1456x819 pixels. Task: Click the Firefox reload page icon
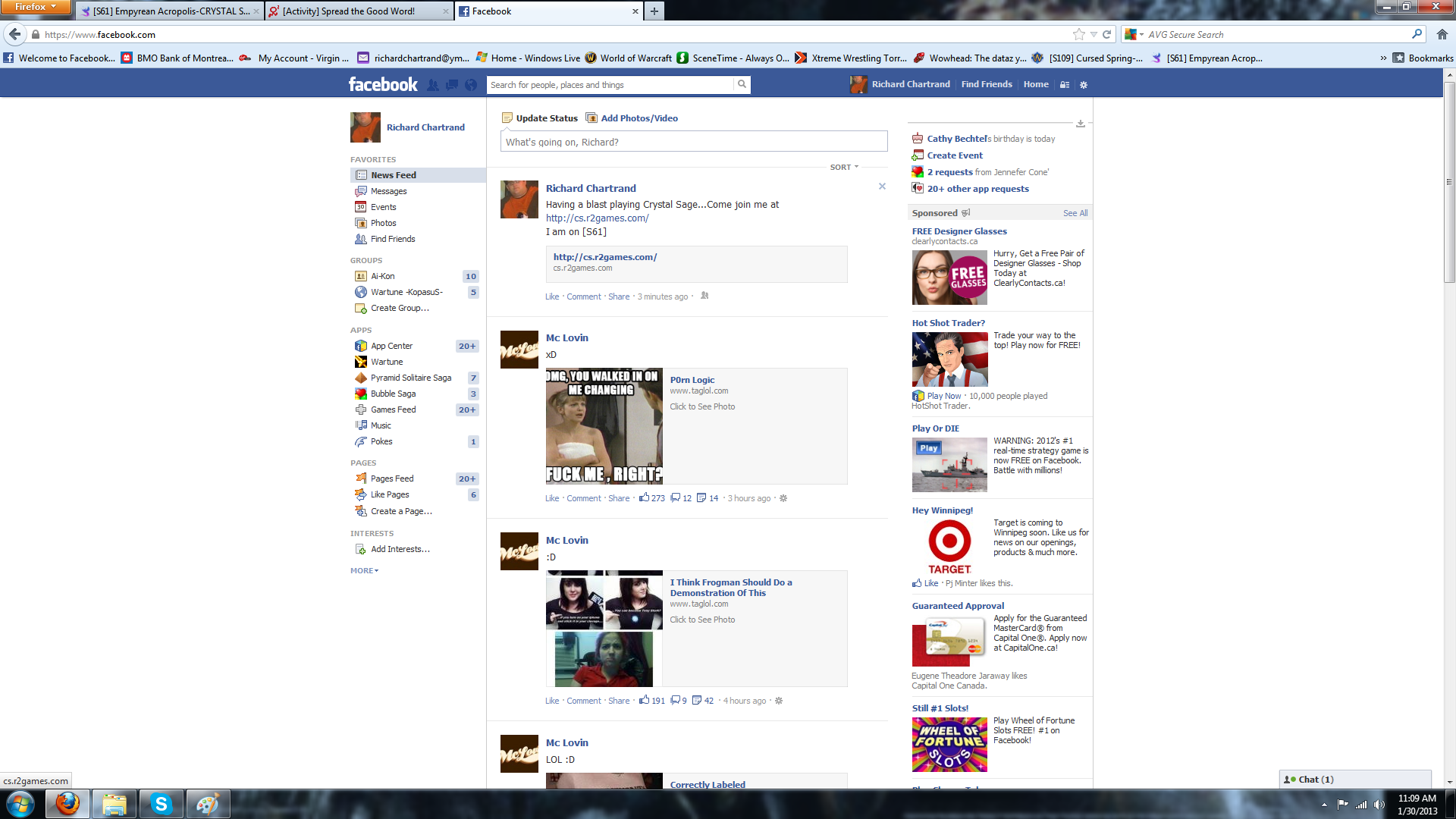pyautogui.click(x=1106, y=34)
